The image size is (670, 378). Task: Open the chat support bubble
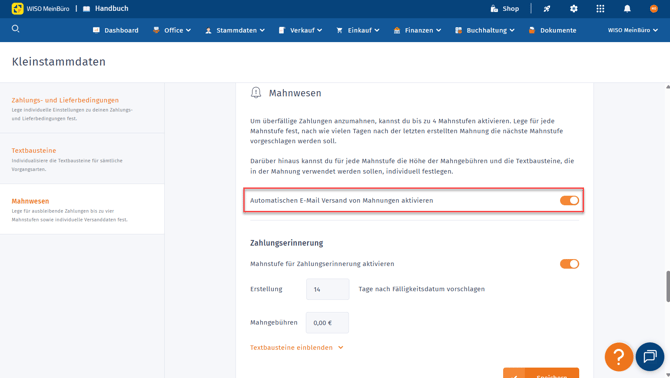(650, 356)
